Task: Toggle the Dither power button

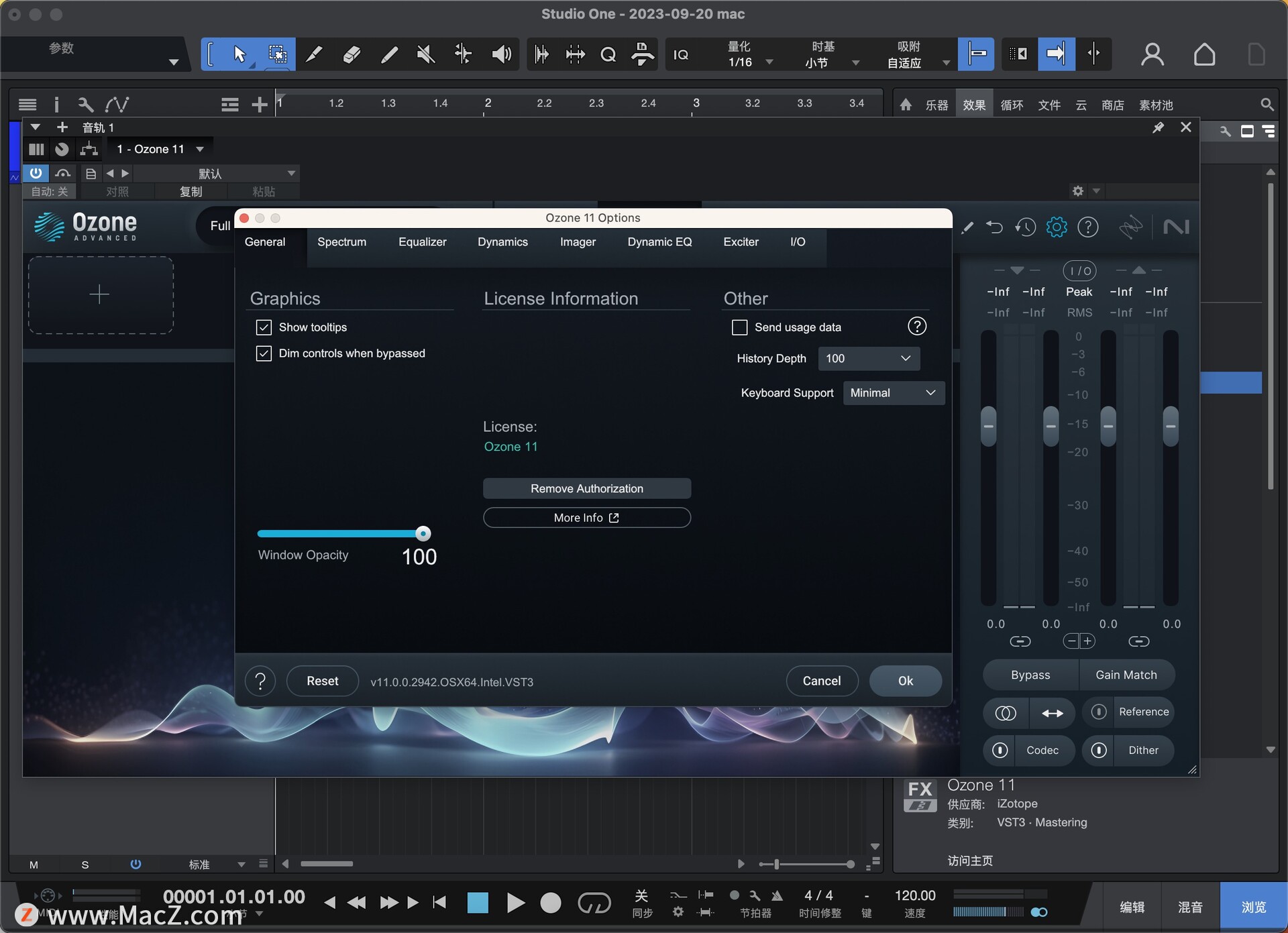Action: pyautogui.click(x=1099, y=751)
